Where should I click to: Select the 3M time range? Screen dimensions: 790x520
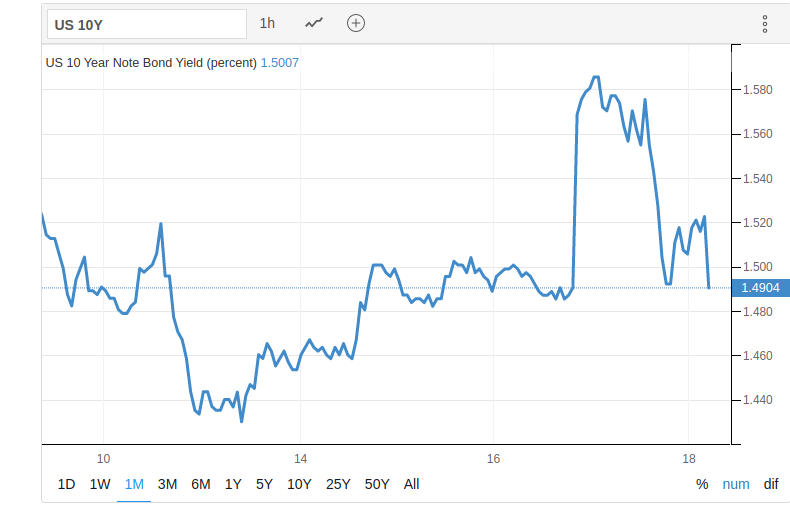pos(167,484)
